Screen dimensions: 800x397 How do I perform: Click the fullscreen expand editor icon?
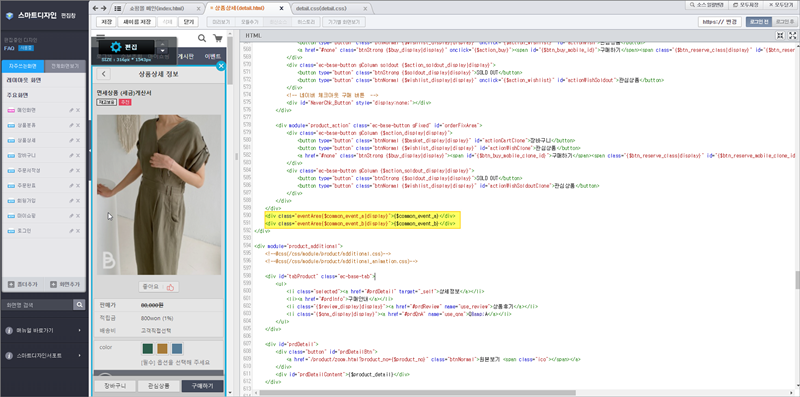[x=792, y=36]
